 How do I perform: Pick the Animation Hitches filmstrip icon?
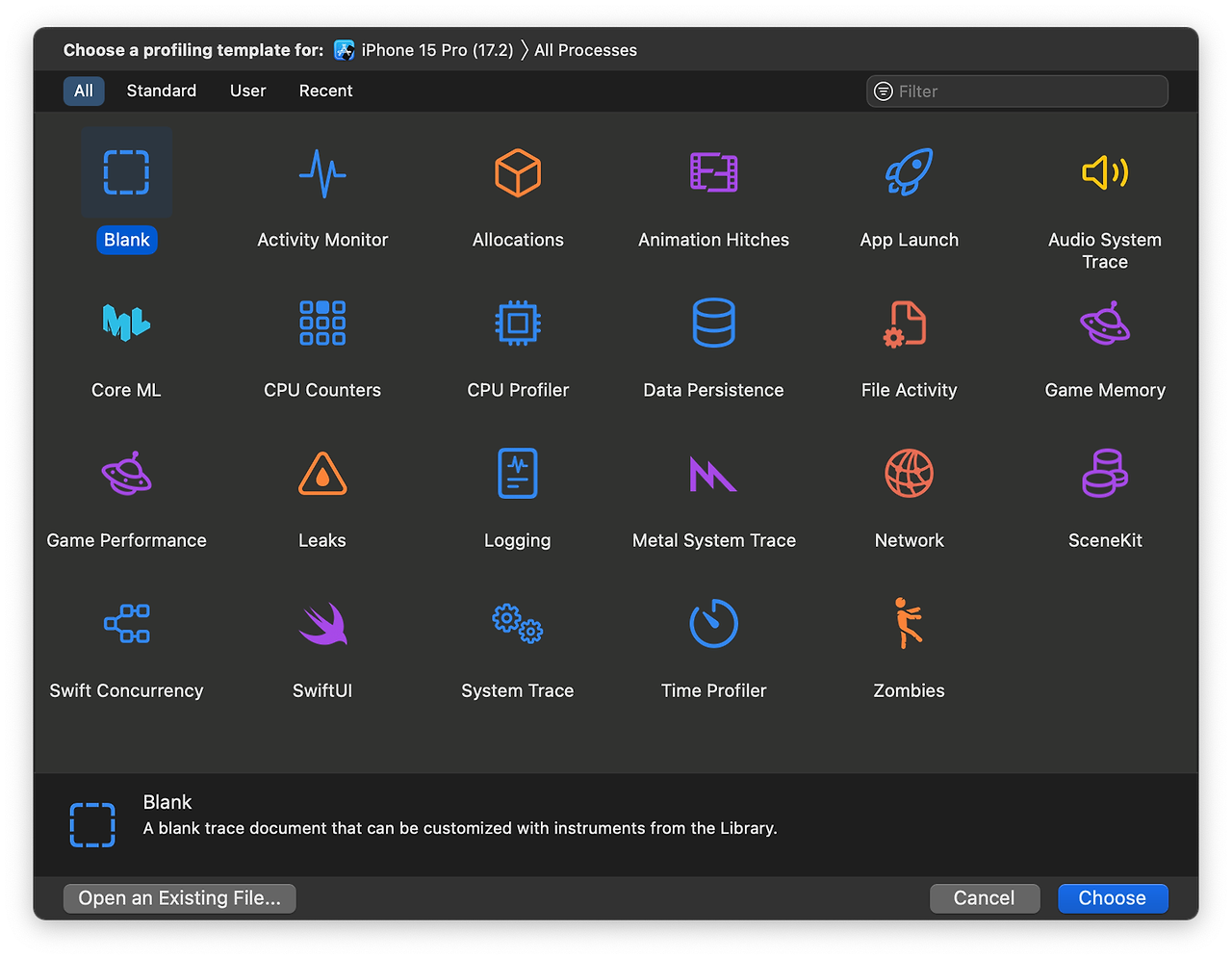pyautogui.click(x=713, y=172)
